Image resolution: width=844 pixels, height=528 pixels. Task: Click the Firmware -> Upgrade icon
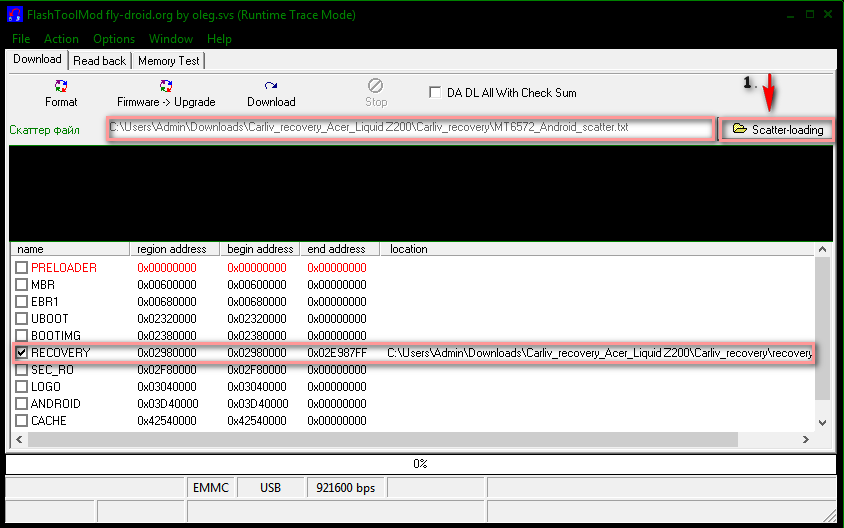166,87
